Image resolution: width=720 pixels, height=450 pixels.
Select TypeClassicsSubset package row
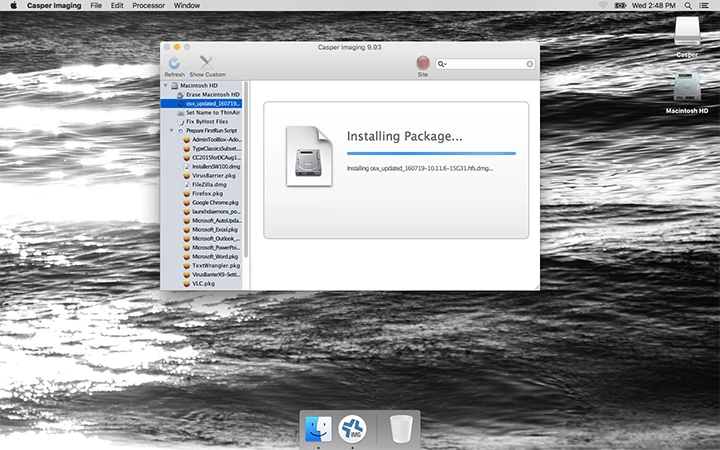point(201,149)
